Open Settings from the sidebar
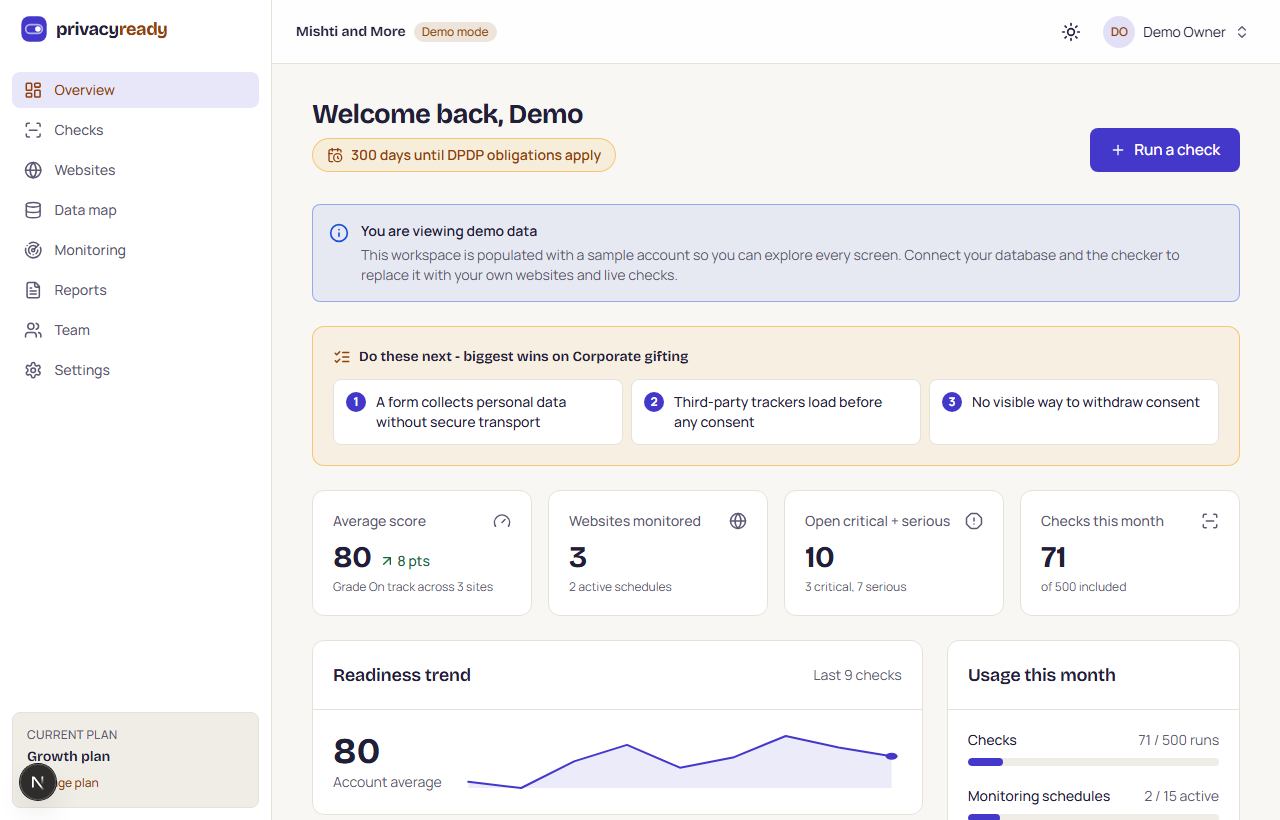 pos(135,370)
